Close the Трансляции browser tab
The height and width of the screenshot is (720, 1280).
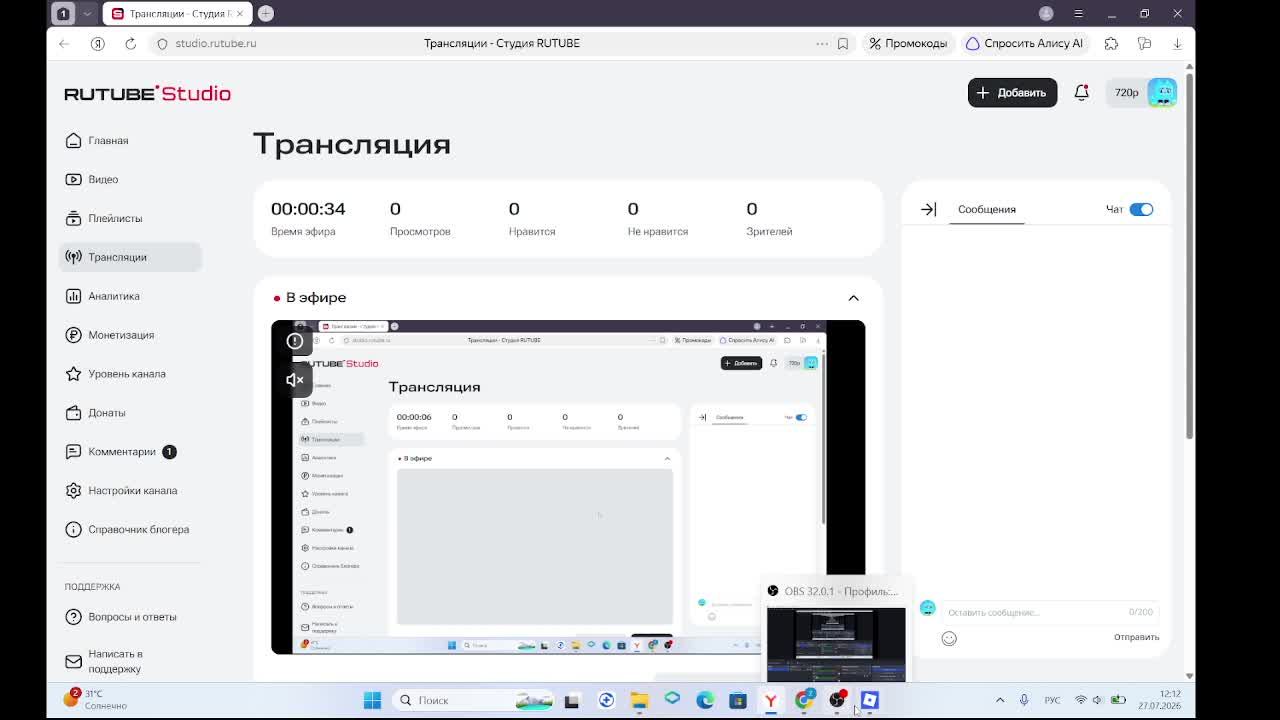240,13
